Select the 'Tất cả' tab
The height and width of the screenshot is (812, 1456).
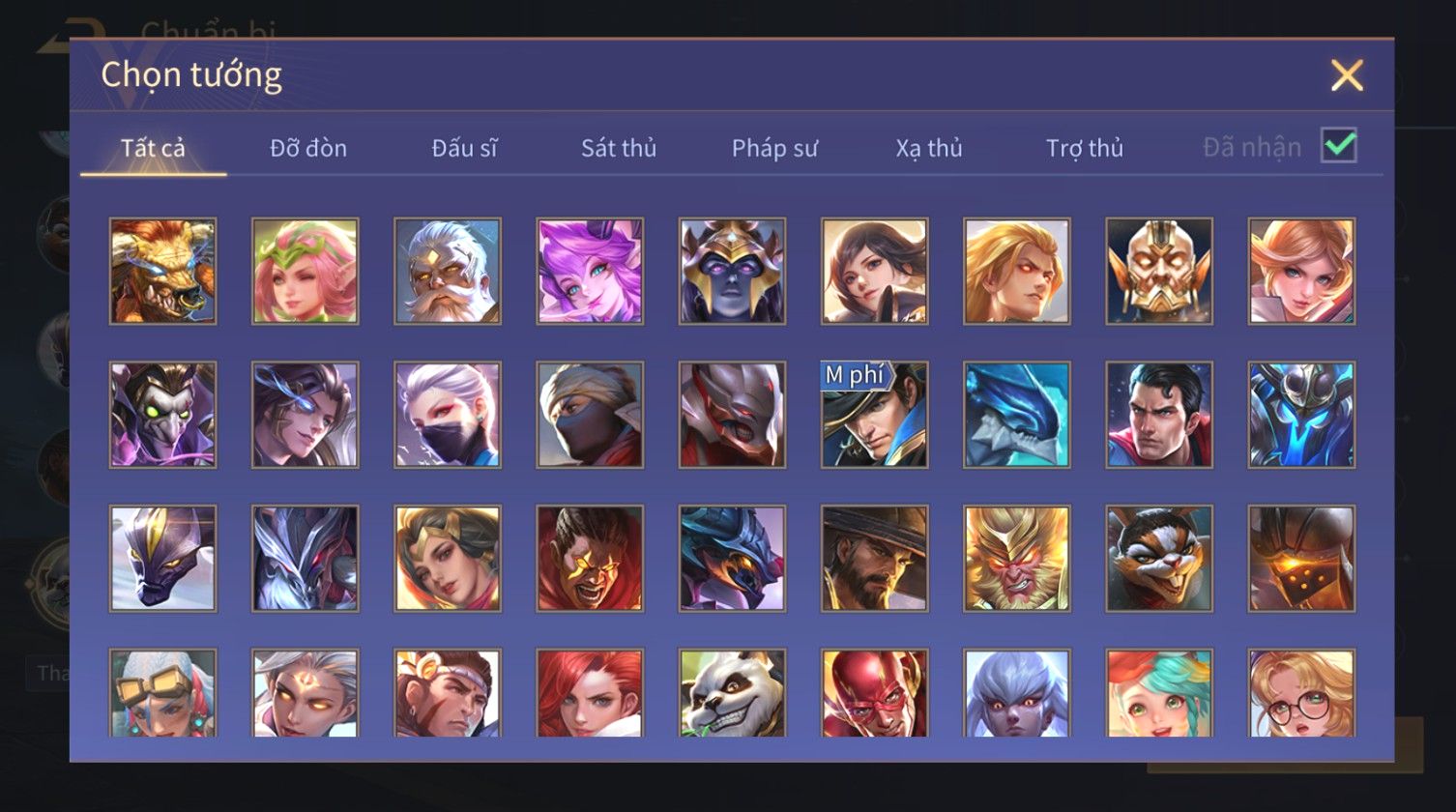point(153,148)
